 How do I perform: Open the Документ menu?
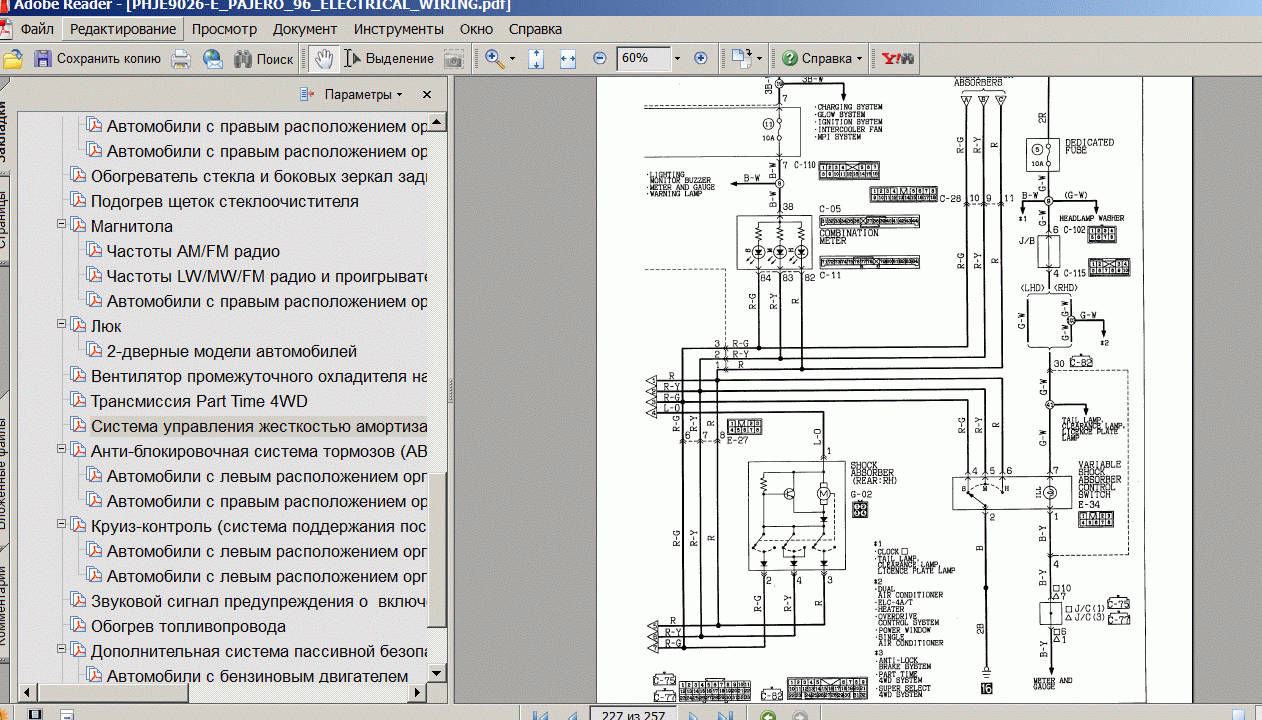coord(305,29)
